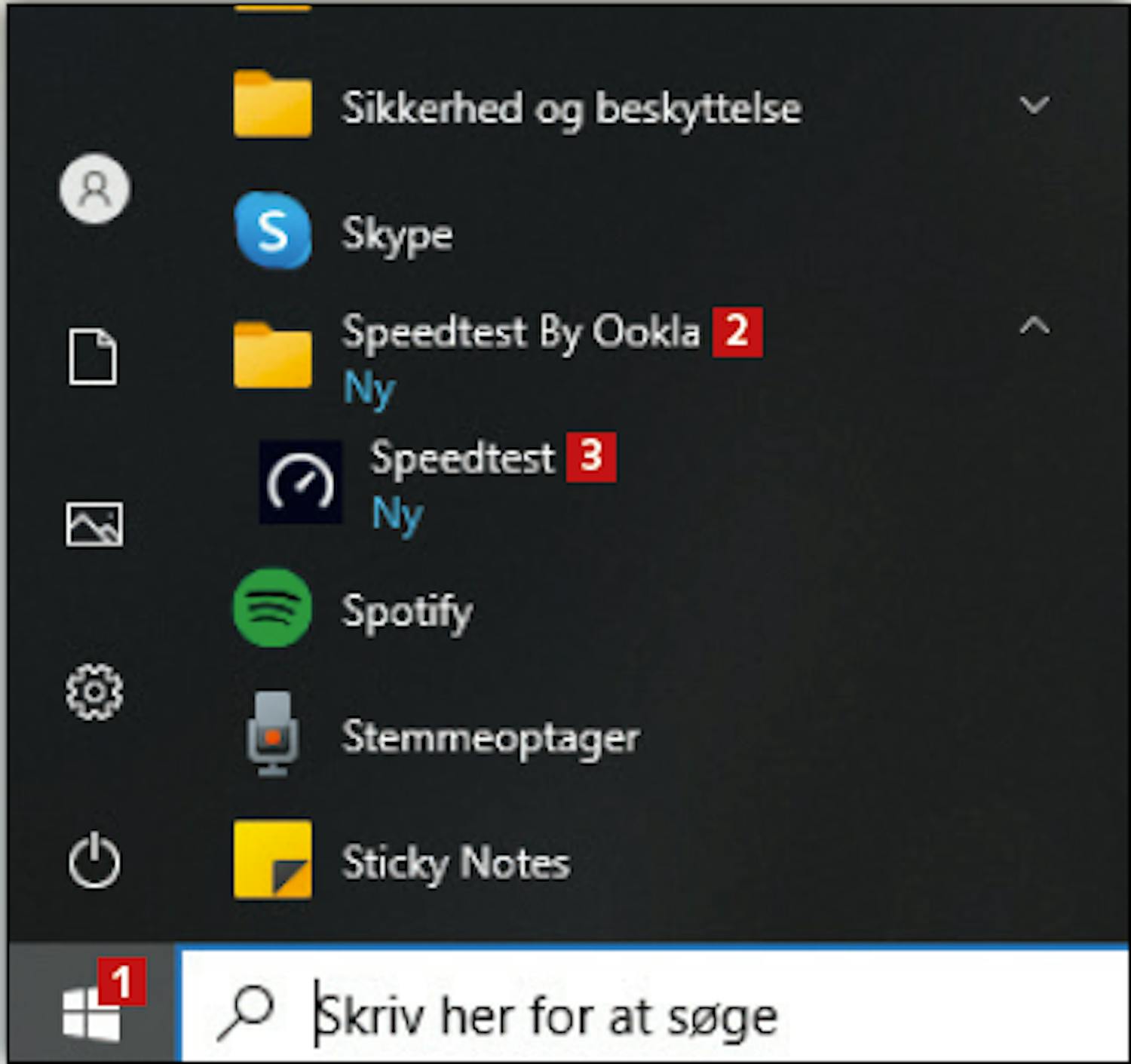
Task: Open the Documents sidebar icon
Action: 94,357
